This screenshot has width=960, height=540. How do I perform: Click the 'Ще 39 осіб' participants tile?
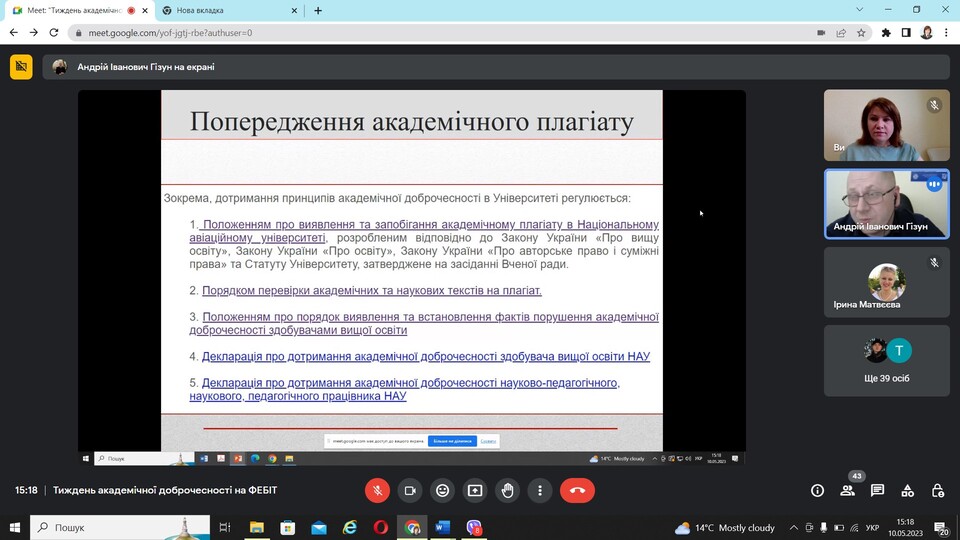point(886,361)
